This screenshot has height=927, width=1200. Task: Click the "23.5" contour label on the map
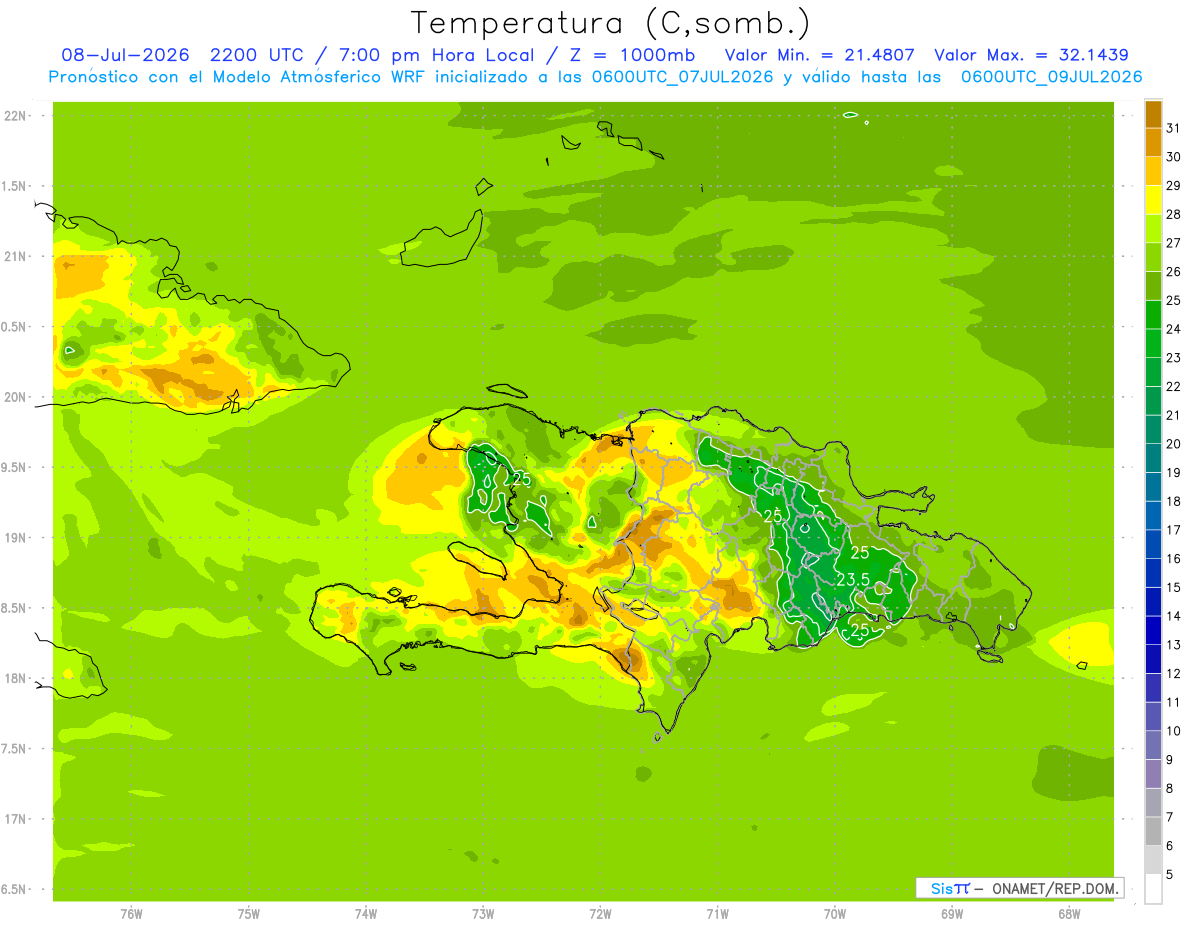(x=852, y=579)
